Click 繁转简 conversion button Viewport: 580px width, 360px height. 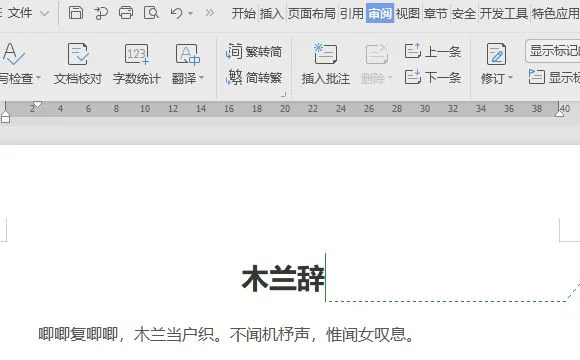tap(254, 51)
